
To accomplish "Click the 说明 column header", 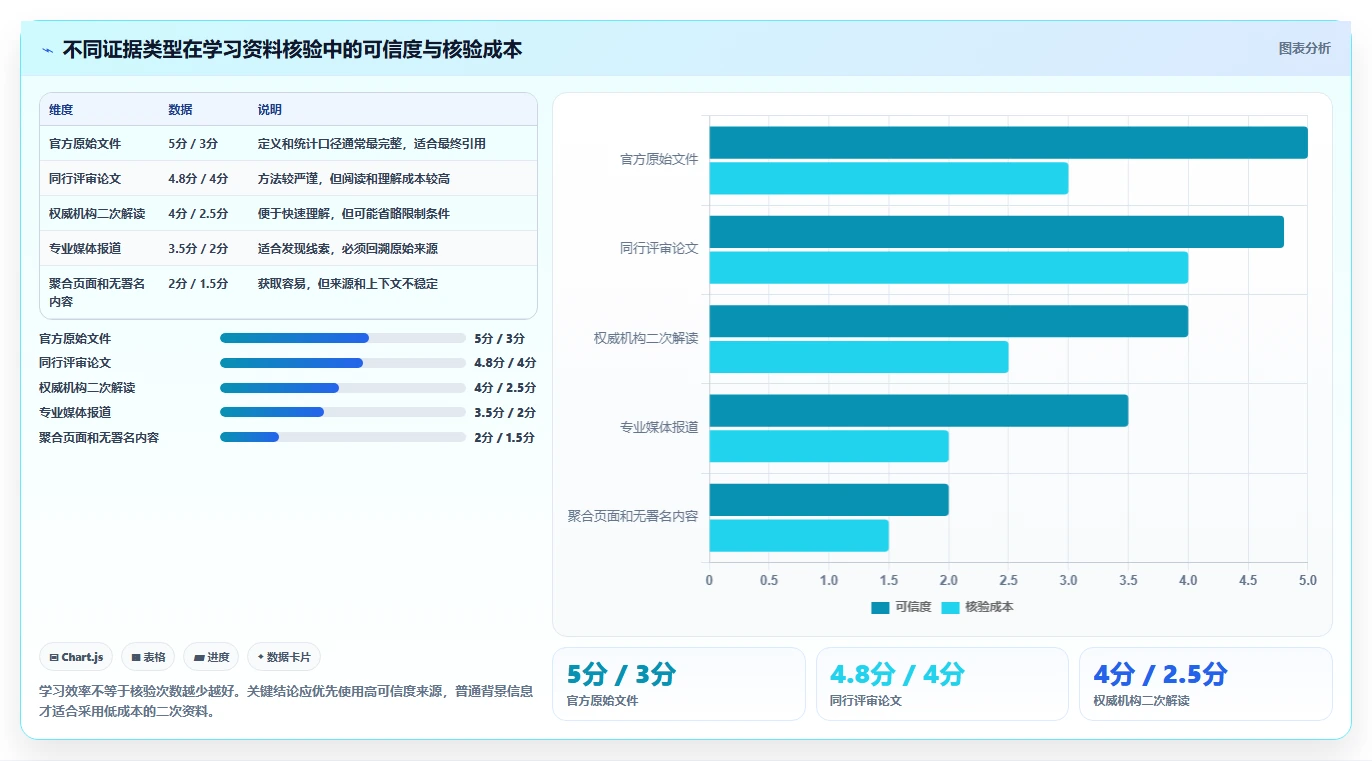I will click(270, 110).
